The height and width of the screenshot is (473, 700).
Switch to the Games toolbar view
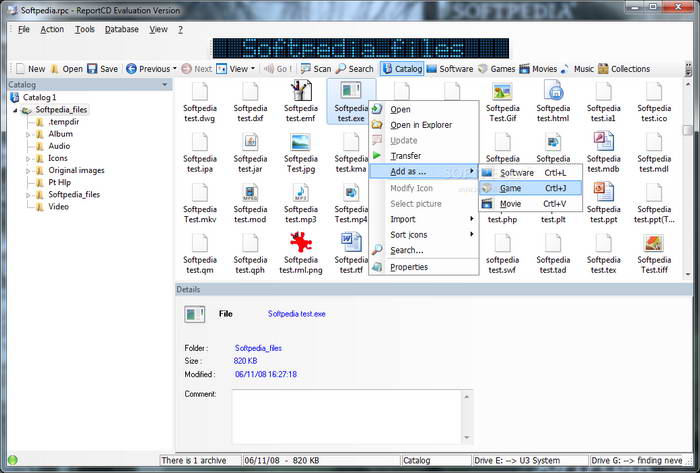coord(496,69)
